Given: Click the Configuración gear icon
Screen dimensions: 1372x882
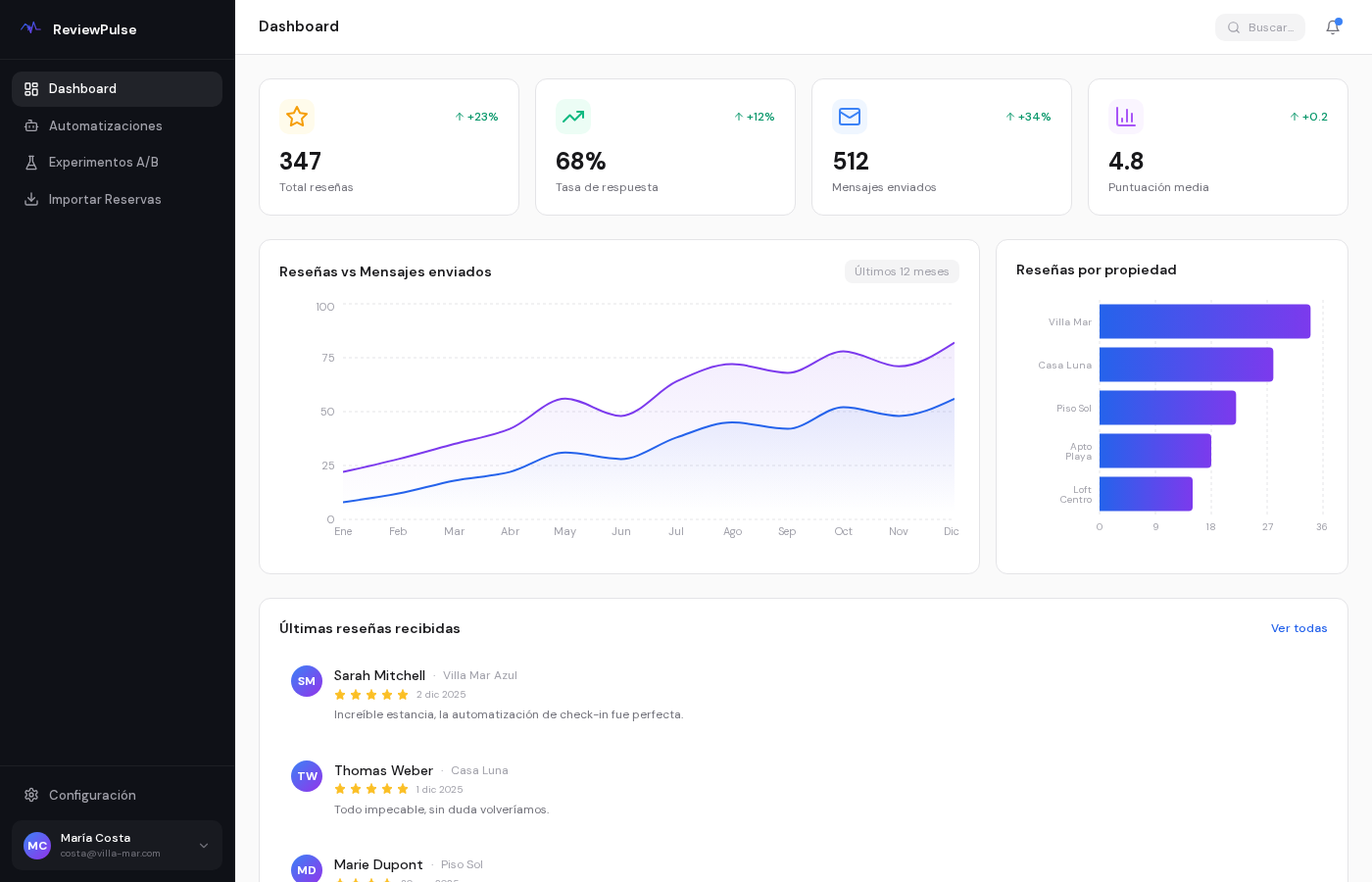Looking at the screenshot, I should (x=30, y=795).
